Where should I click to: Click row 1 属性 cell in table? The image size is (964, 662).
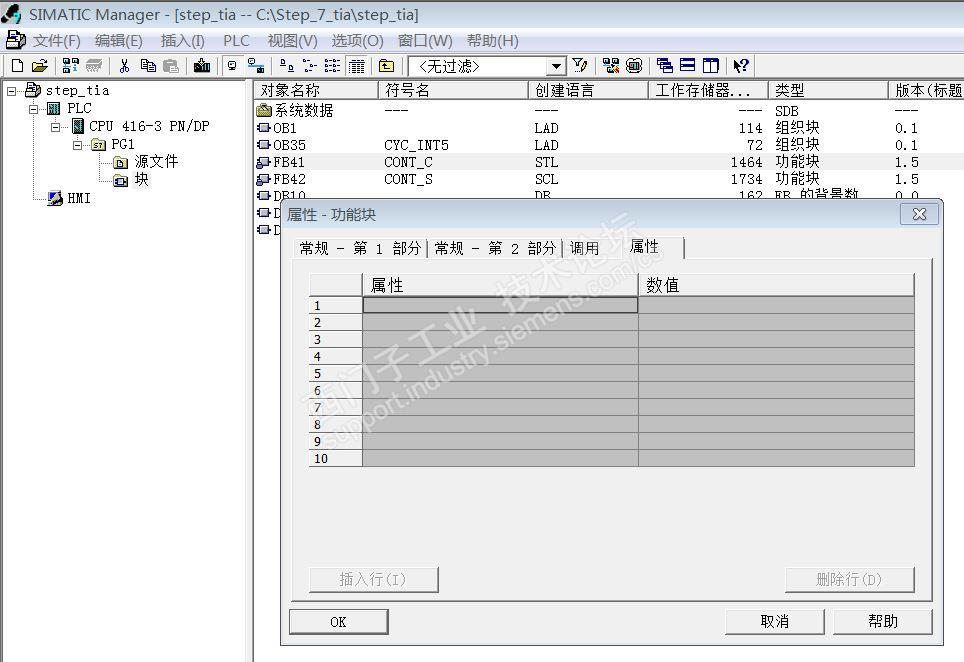click(x=500, y=305)
